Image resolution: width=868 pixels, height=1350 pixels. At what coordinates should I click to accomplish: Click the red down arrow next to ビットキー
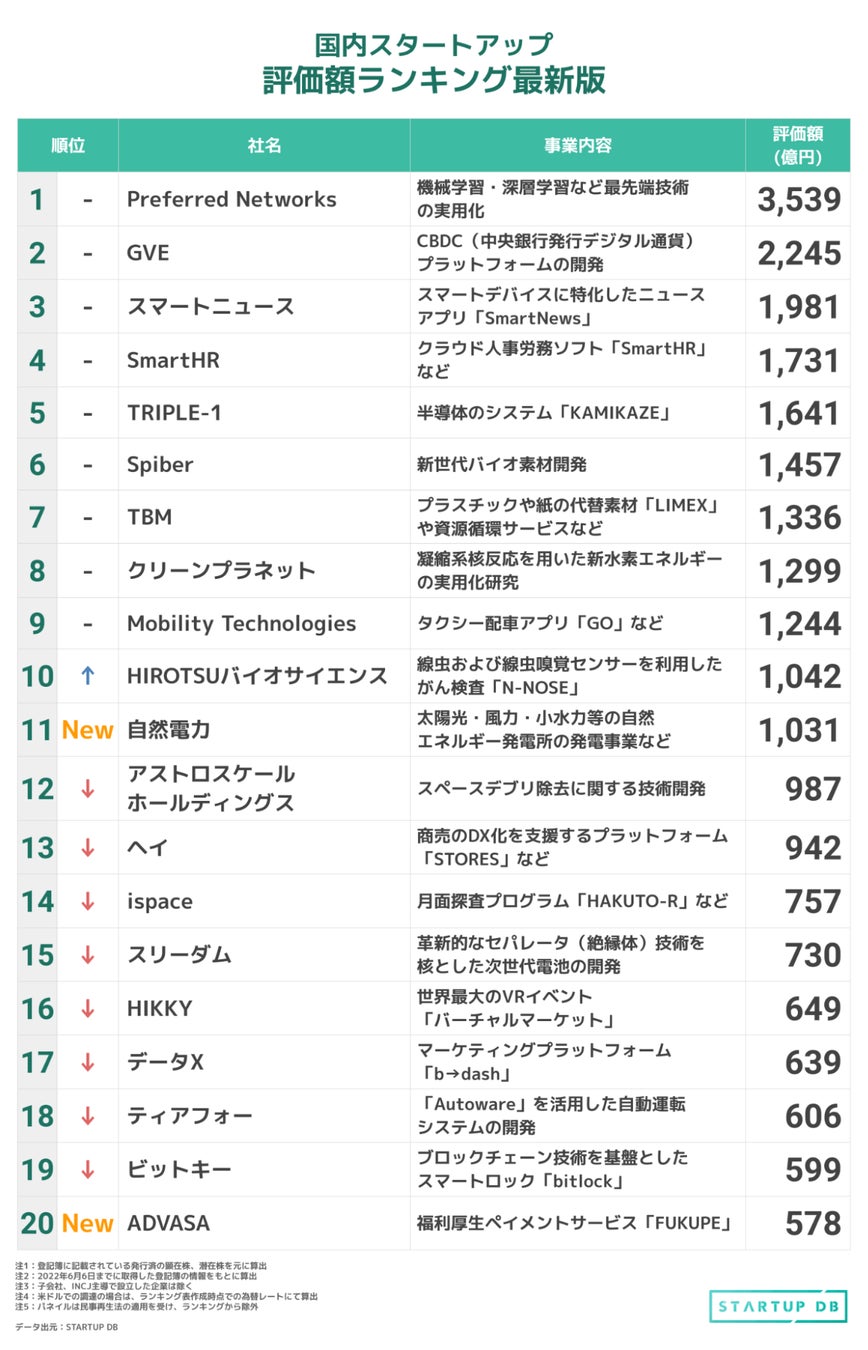point(87,1169)
